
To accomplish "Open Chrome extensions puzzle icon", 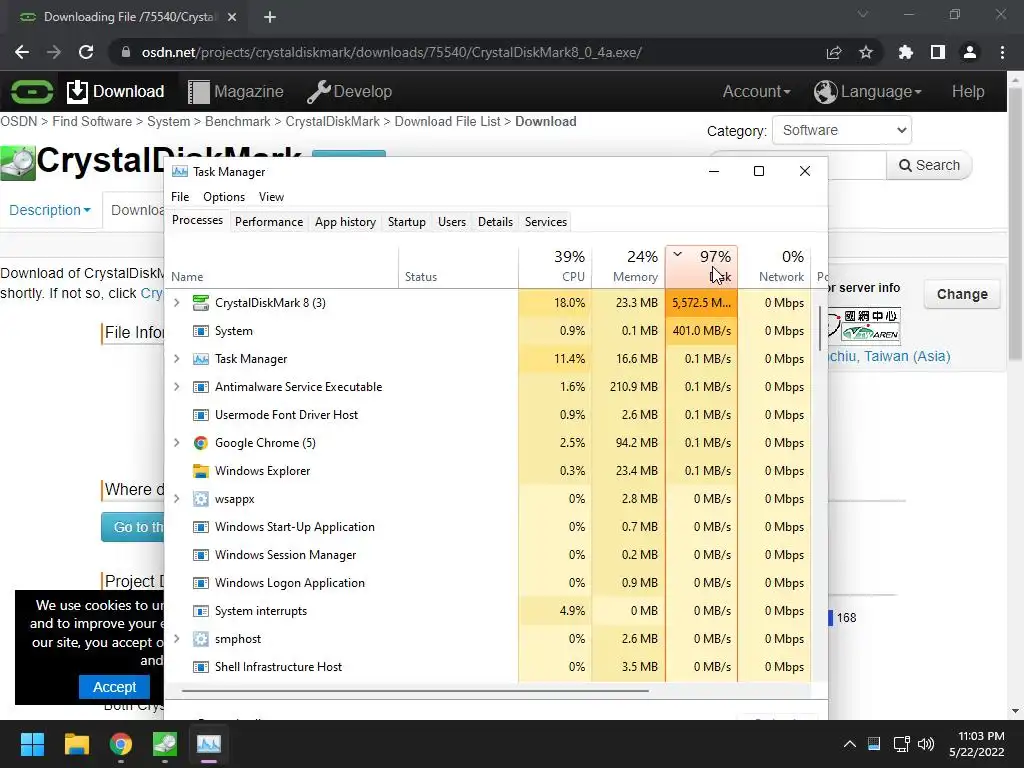I will (x=906, y=52).
